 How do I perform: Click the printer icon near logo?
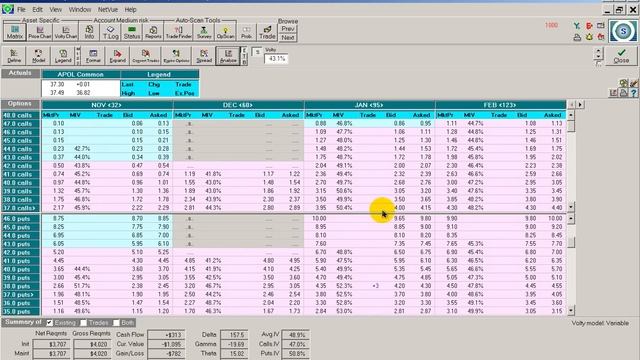click(577, 38)
